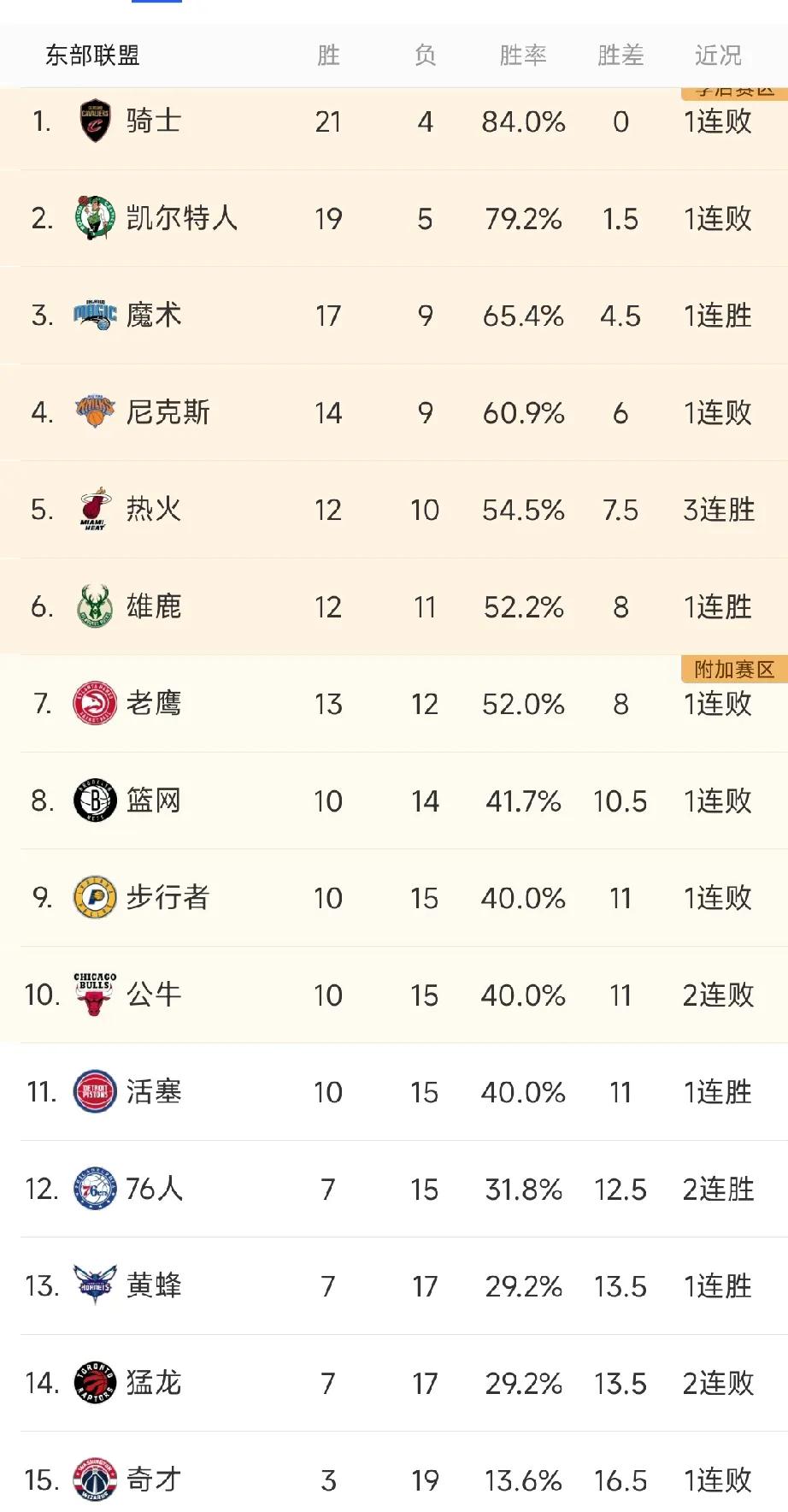
Task: Sort by the 胜率 column header
Action: coord(523,56)
